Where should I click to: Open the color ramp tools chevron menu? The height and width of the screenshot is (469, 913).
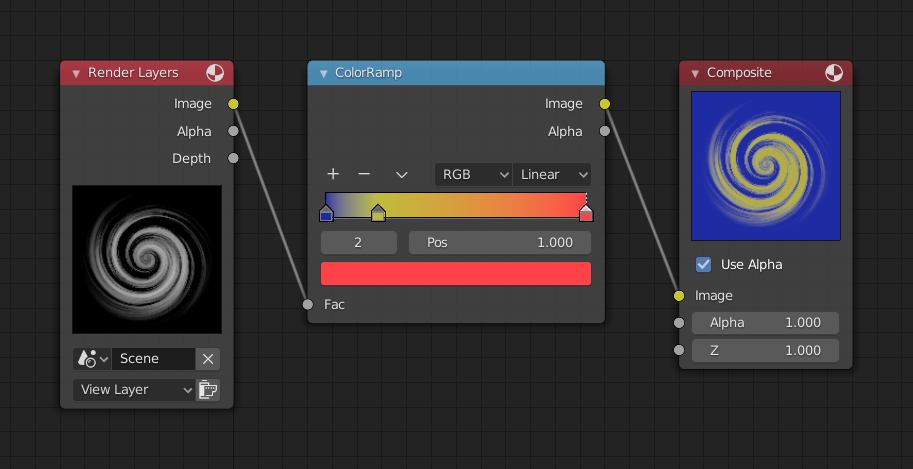401,174
